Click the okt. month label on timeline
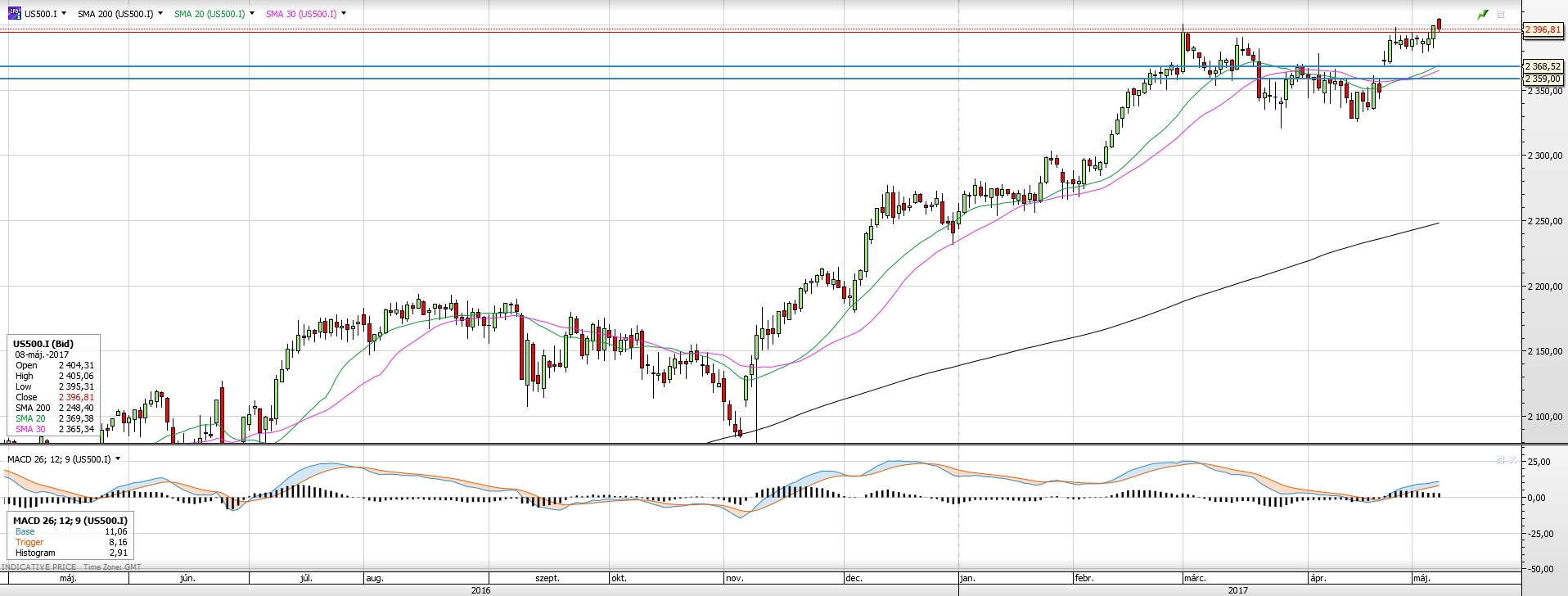This screenshot has height=596, width=1568. (x=618, y=578)
